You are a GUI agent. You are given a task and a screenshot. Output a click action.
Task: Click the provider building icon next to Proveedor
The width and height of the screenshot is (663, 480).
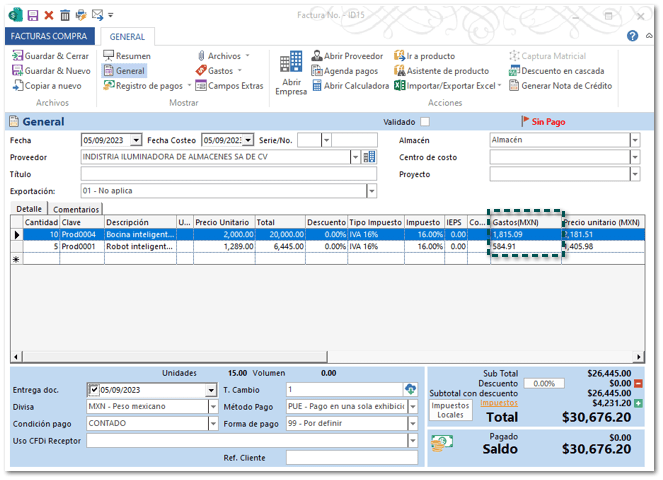click(369, 157)
